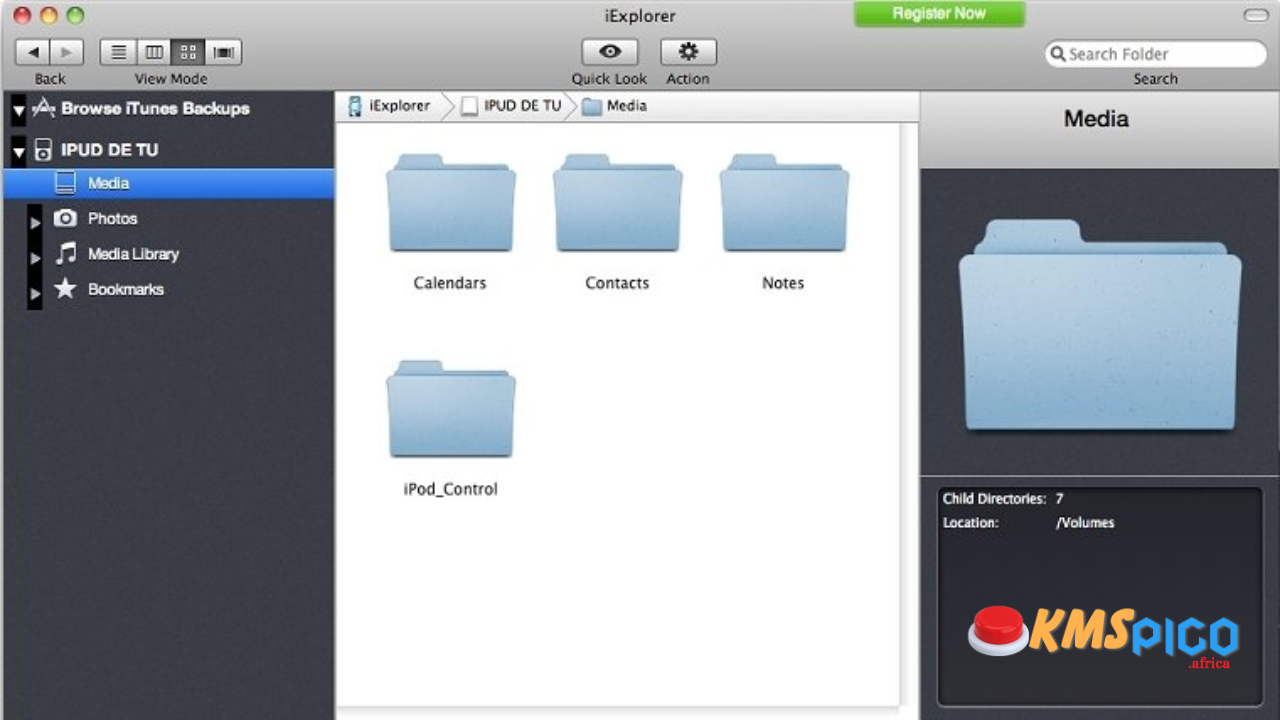Switch to cover flow view mode
This screenshot has height=720, width=1280.
point(224,52)
